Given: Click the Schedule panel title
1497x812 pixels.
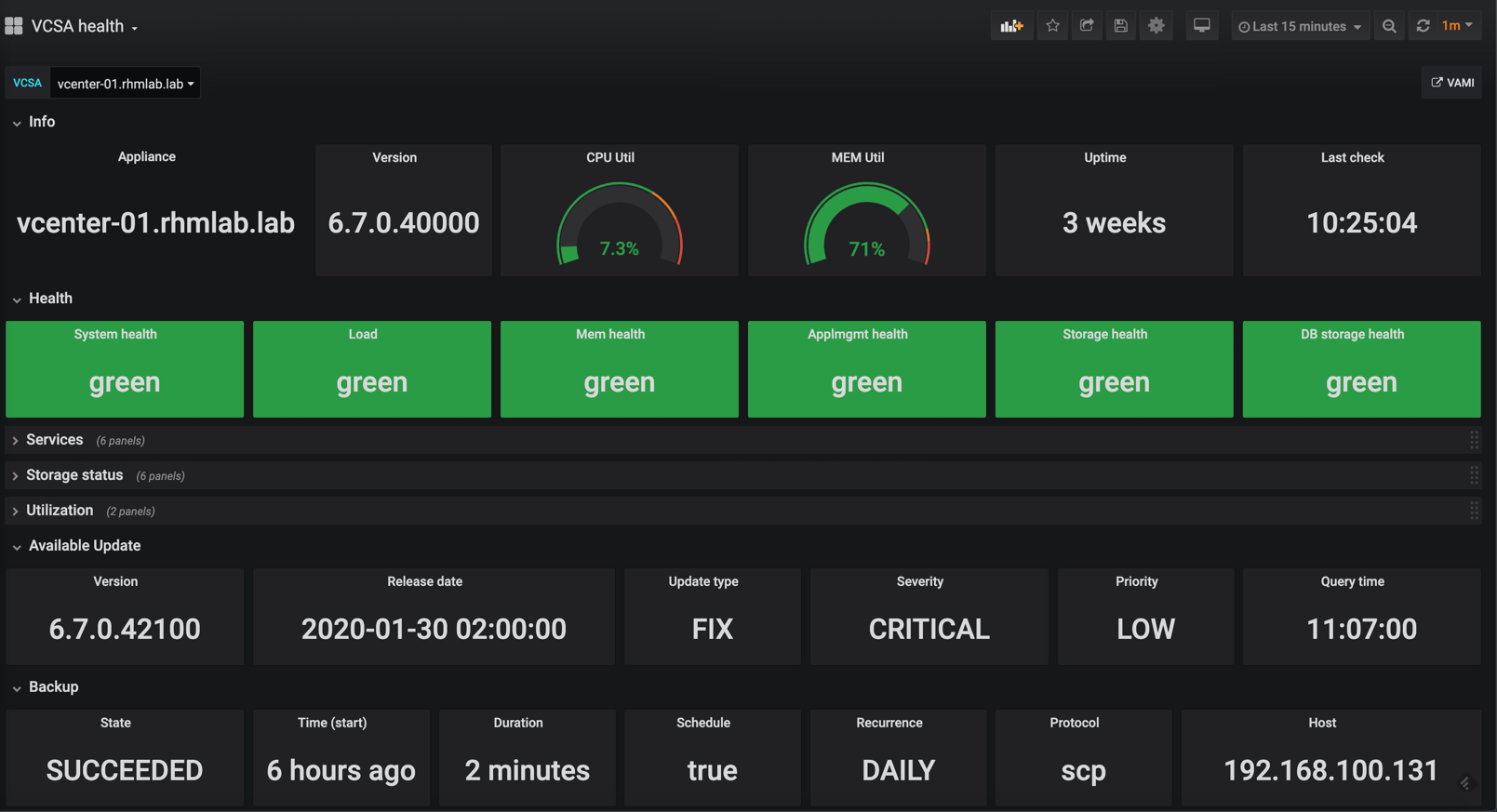Looking at the screenshot, I should pyautogui.click(x=703, y=723).
